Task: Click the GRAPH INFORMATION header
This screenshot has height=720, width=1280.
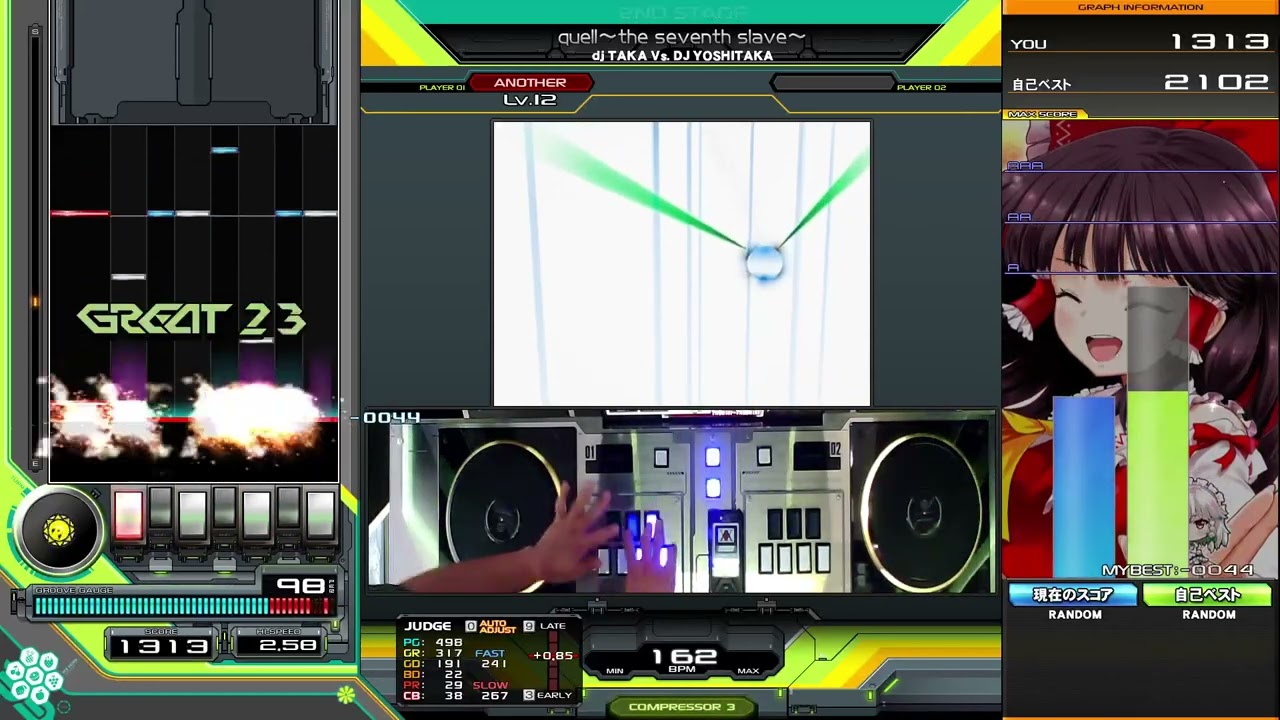Action: [x=1140, y=7]
